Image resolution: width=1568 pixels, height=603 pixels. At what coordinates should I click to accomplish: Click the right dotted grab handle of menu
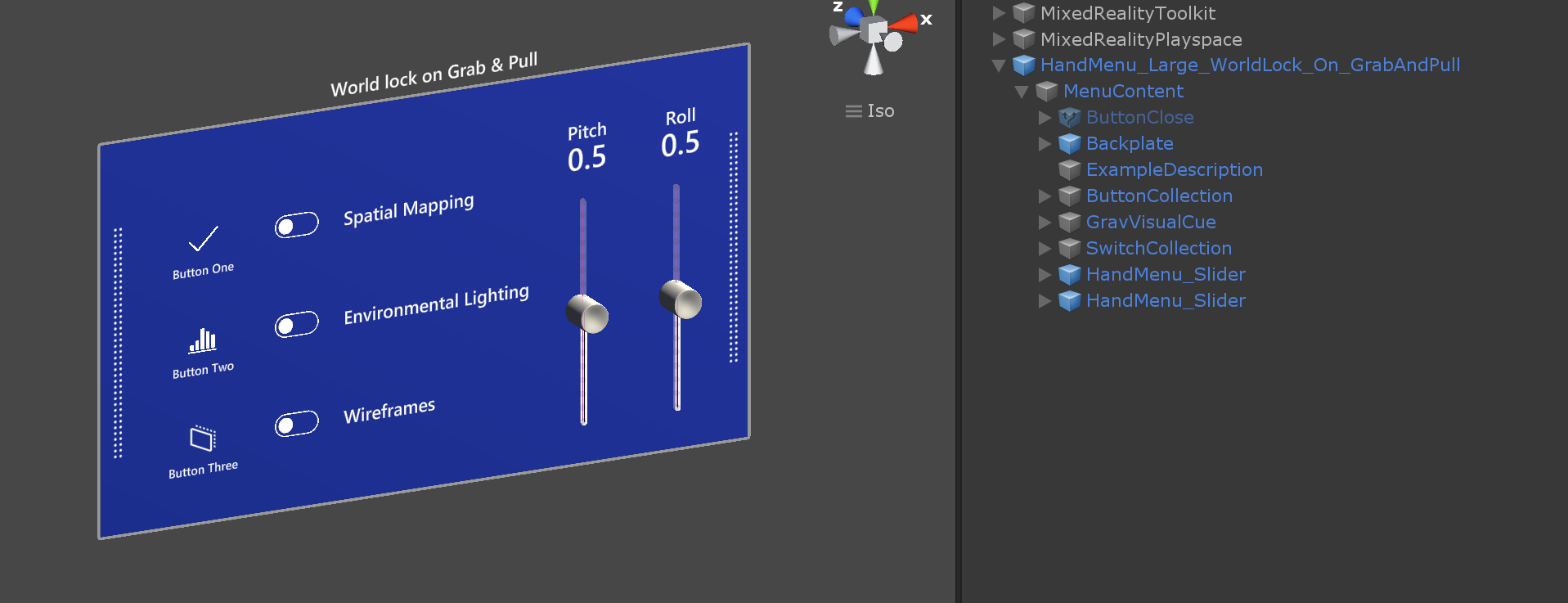click(x=734, y=247)
